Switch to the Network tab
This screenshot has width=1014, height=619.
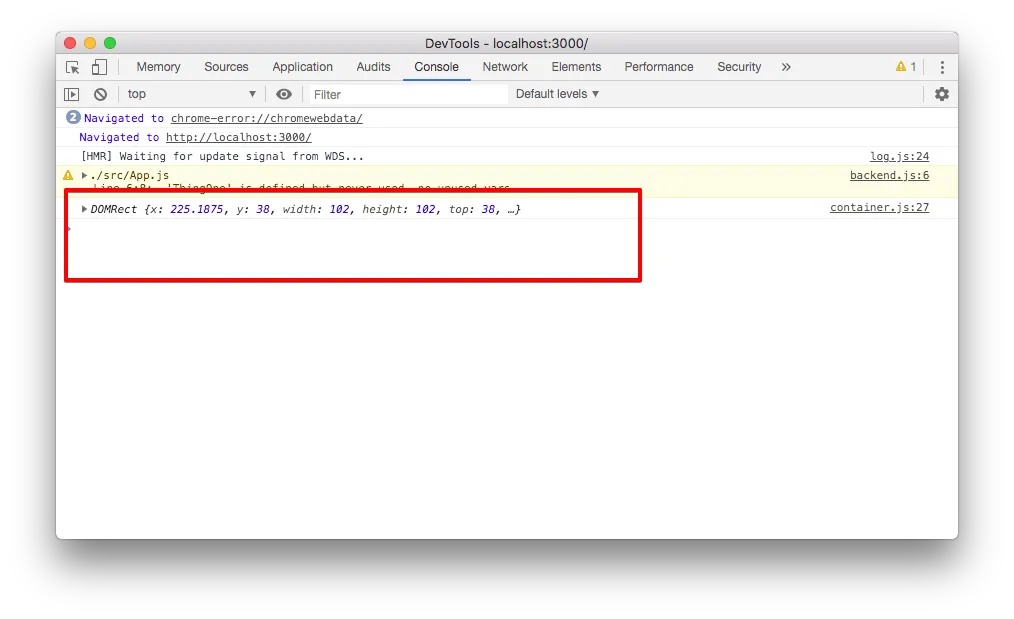tap(505, 67)
